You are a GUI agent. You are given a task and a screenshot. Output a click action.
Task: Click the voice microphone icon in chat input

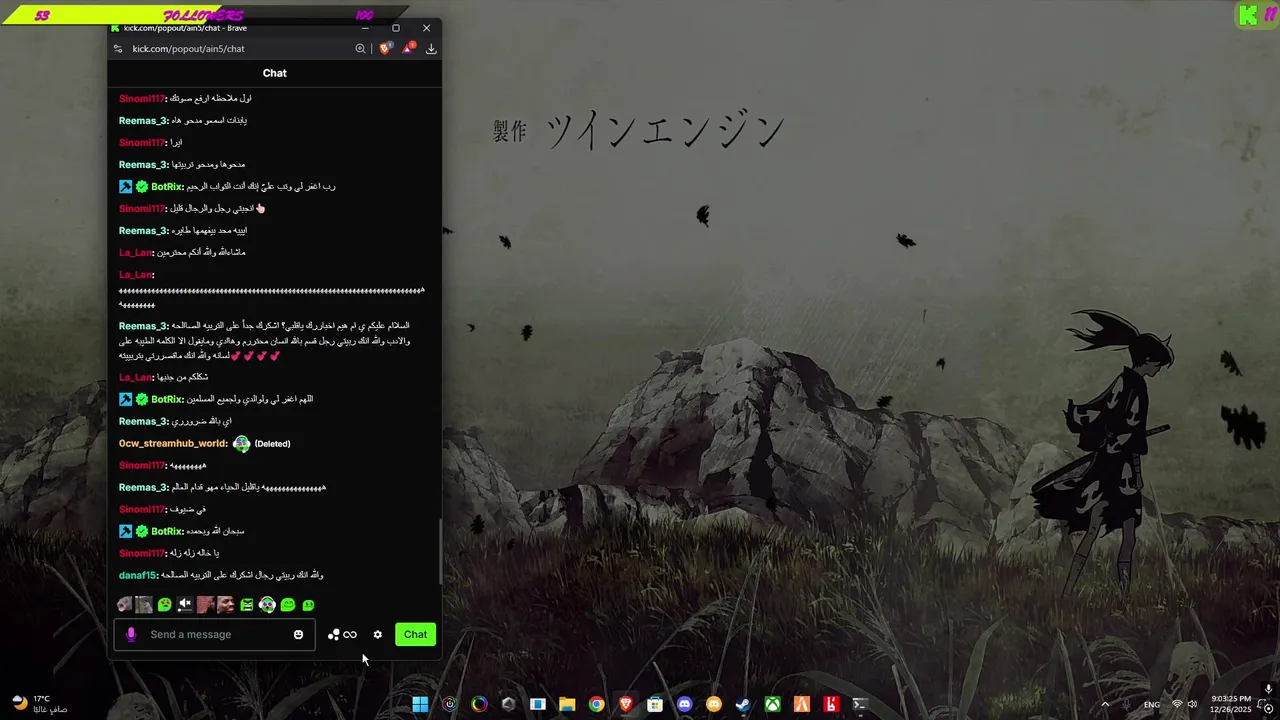(x=131, y=634)
